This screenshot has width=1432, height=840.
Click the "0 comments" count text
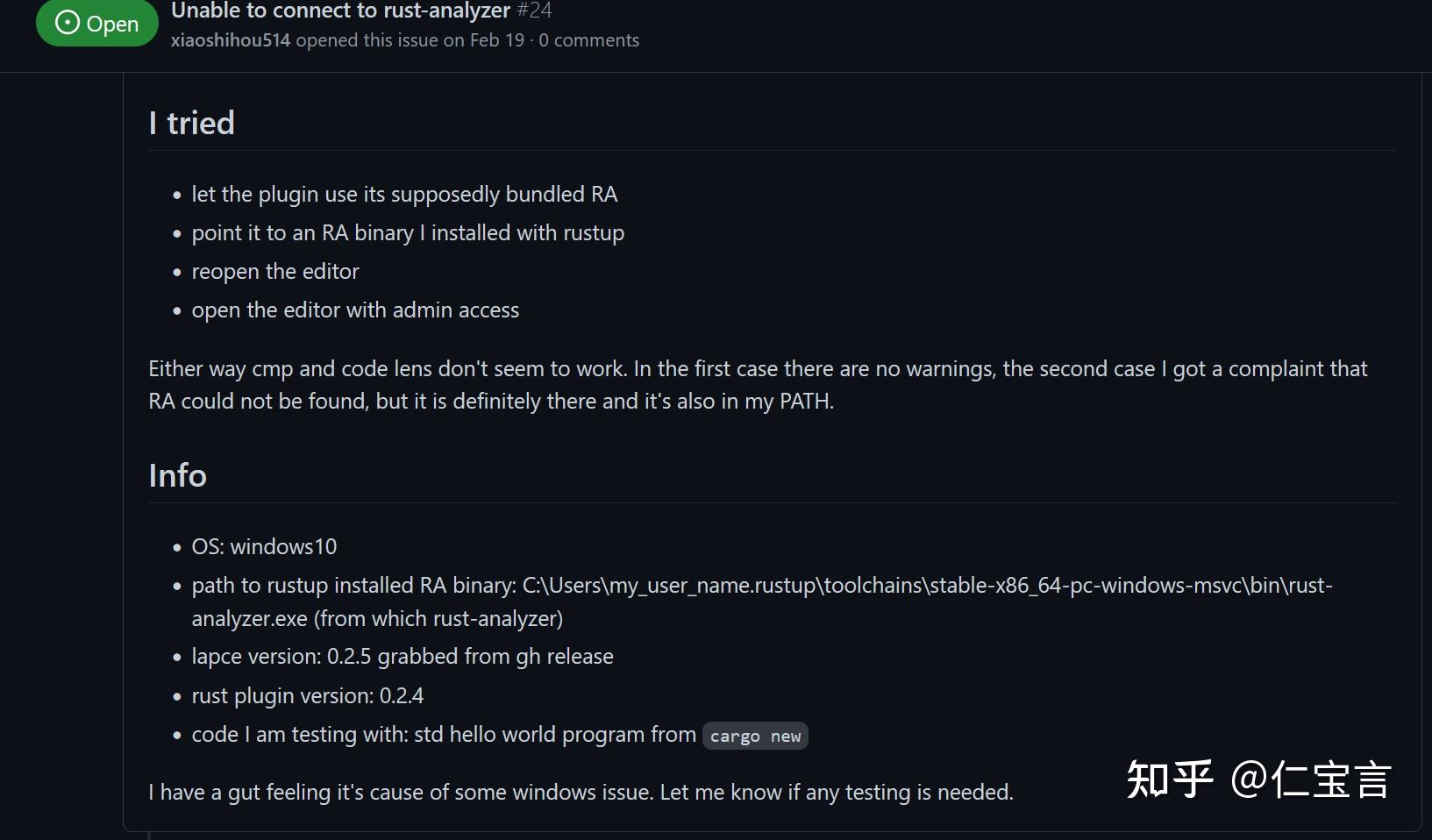pyautogui.click(x=588, y=40)
